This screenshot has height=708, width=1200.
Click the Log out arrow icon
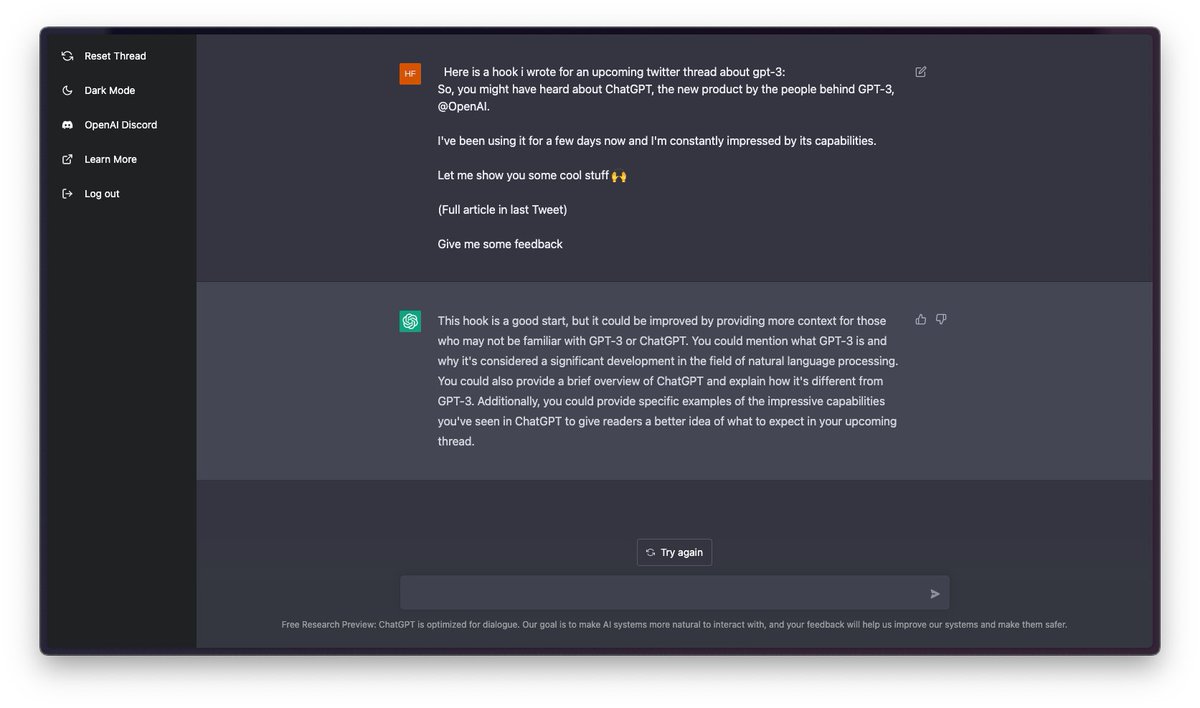pyautogui.click(x=67, y=194)
